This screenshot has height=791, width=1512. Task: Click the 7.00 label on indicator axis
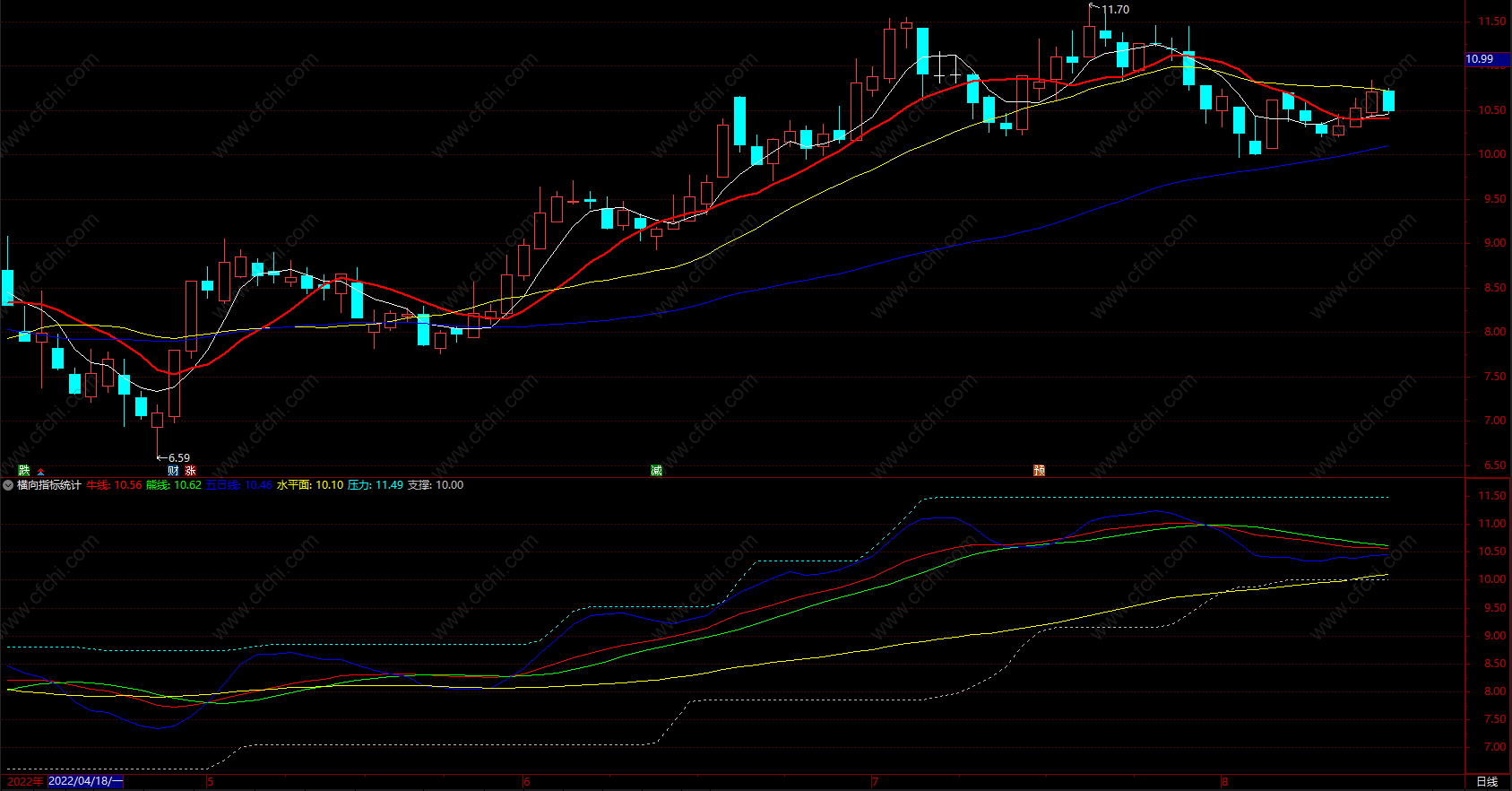tap(1494, 747)
